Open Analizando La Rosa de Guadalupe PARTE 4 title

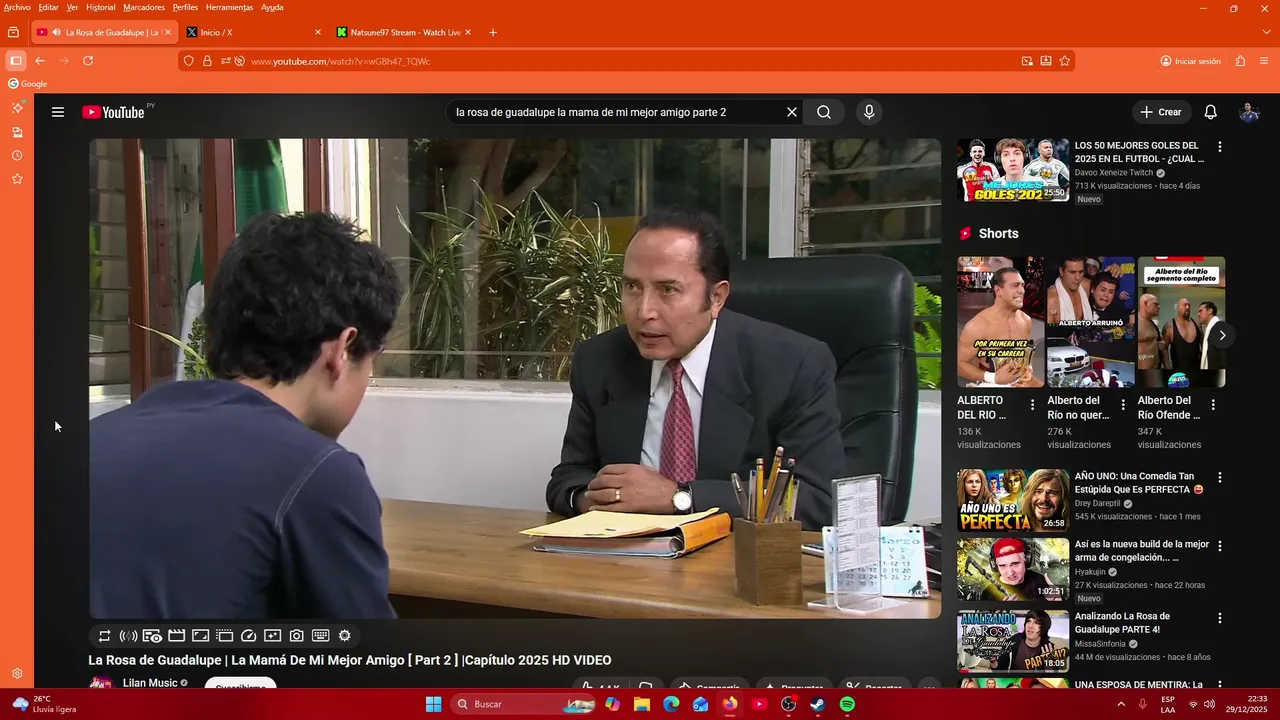(x=1122, y=623)
